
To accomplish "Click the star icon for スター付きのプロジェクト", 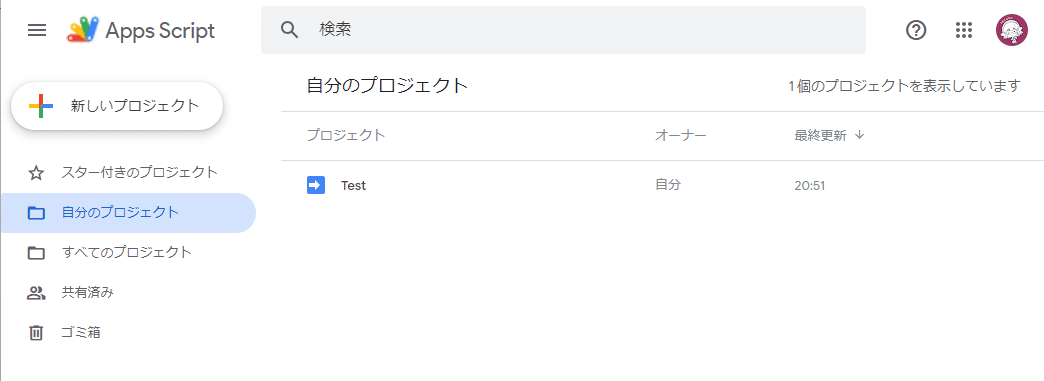I will coord(36,173).
